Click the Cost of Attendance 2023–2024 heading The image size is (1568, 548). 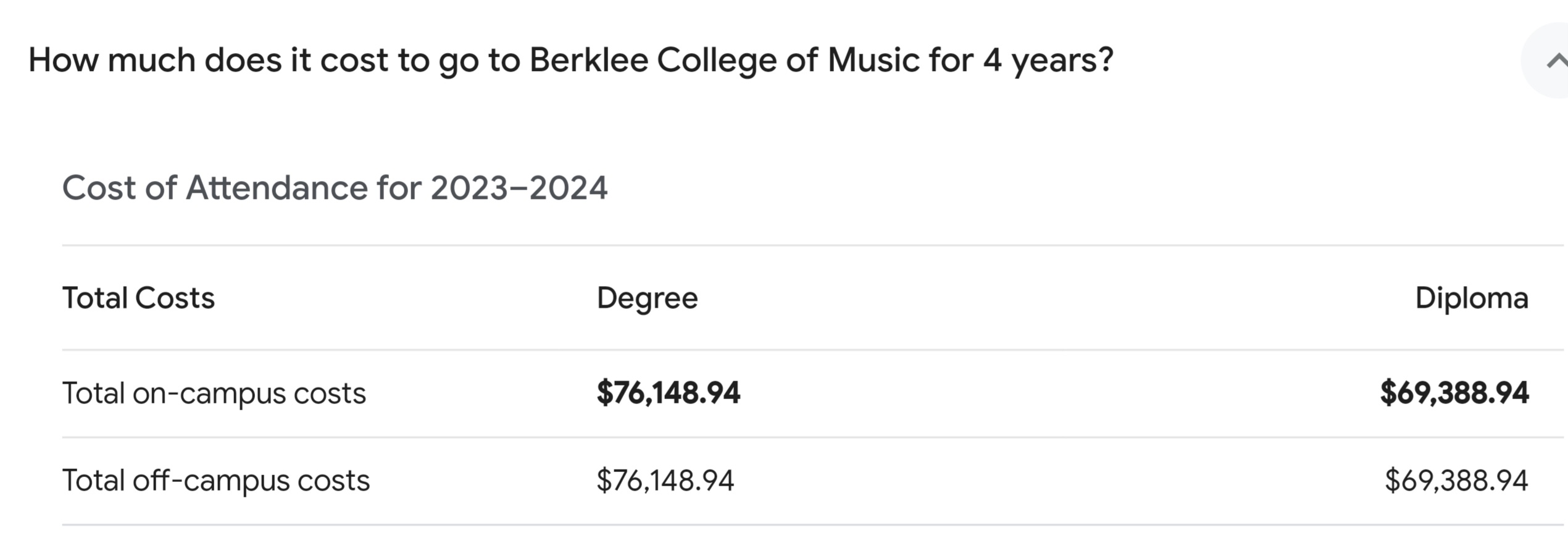pos(335,188)
